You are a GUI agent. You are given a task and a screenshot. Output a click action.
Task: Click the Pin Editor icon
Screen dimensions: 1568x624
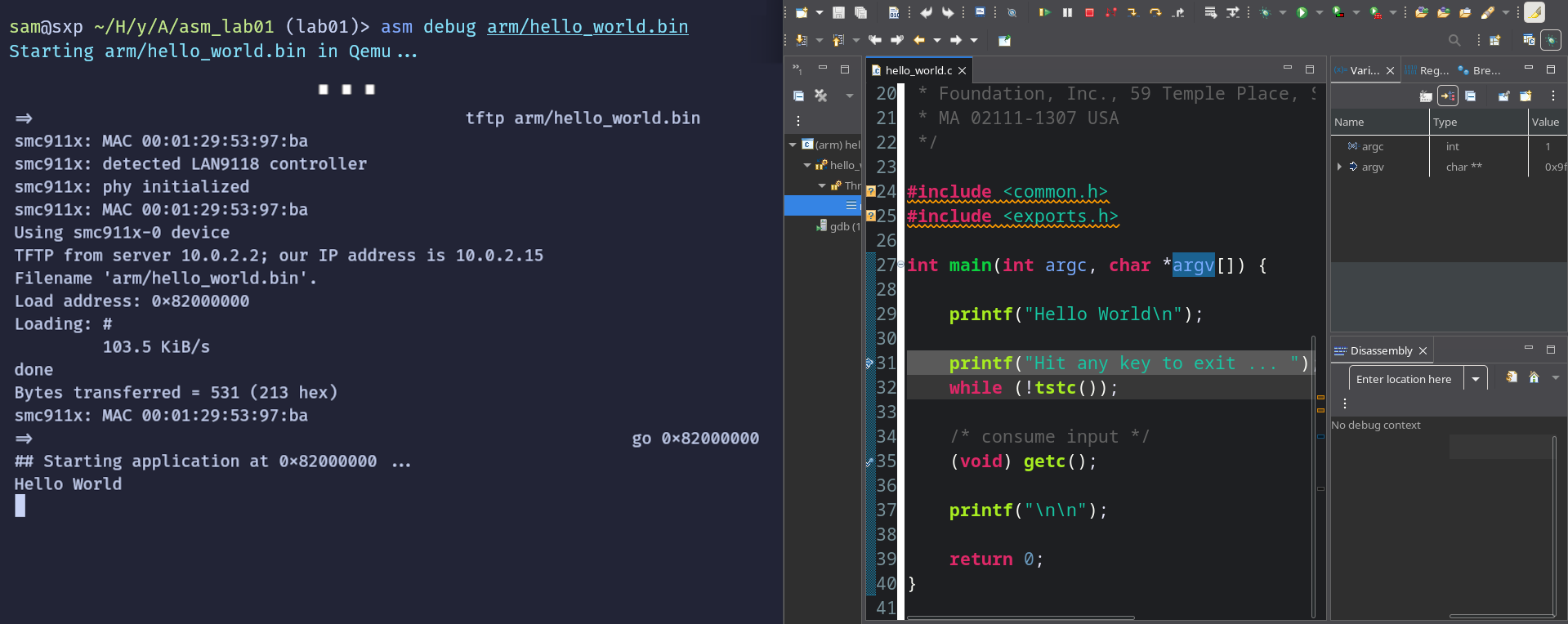[x=1004, y=40]
